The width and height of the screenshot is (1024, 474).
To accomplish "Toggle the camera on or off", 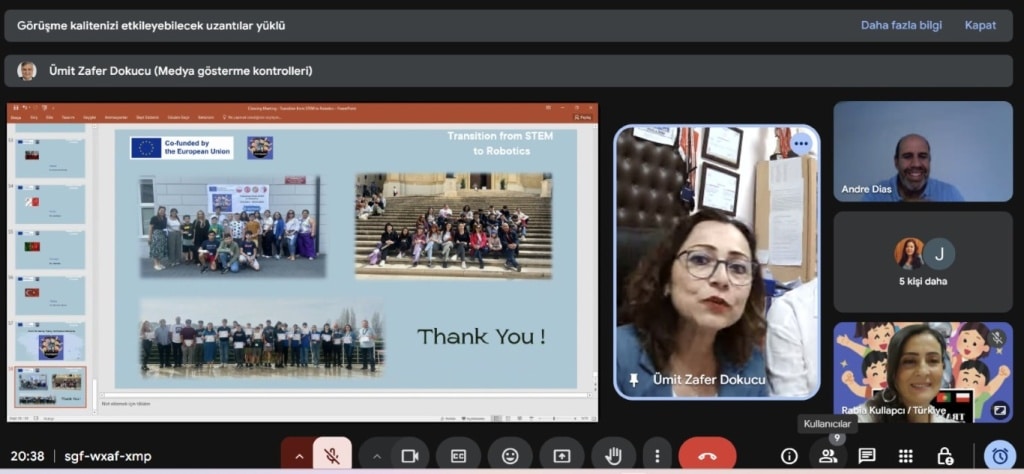I will (x=409, y=456).
